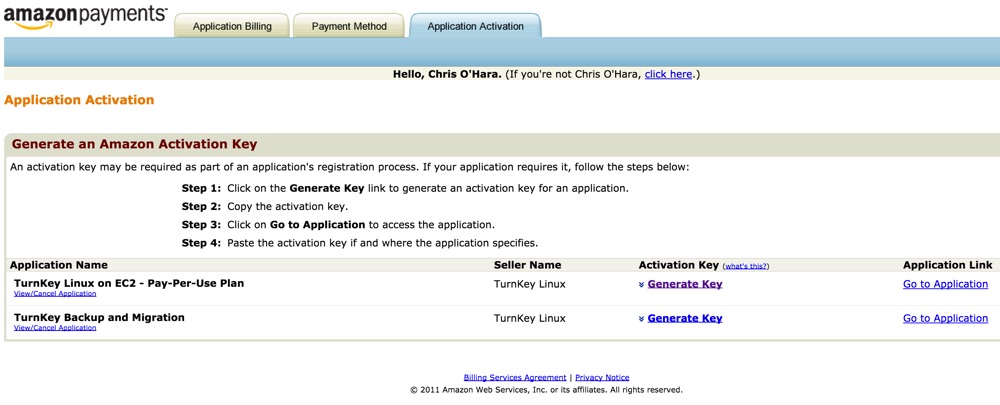View/Cancel the TurnKey Backup and Migration application
1000x405 pixels.
pyautogui.click(x=55, y=328)
